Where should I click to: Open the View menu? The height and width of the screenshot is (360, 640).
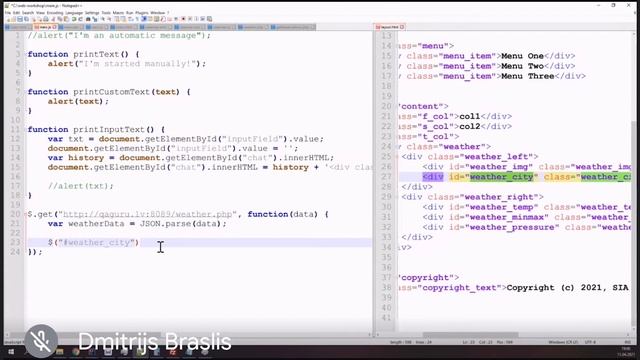point(40,13)
